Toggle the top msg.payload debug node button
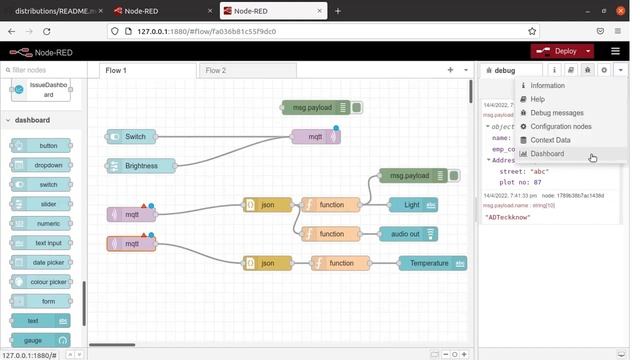Screen dimensions: 640x360 (x=357, y=107)
